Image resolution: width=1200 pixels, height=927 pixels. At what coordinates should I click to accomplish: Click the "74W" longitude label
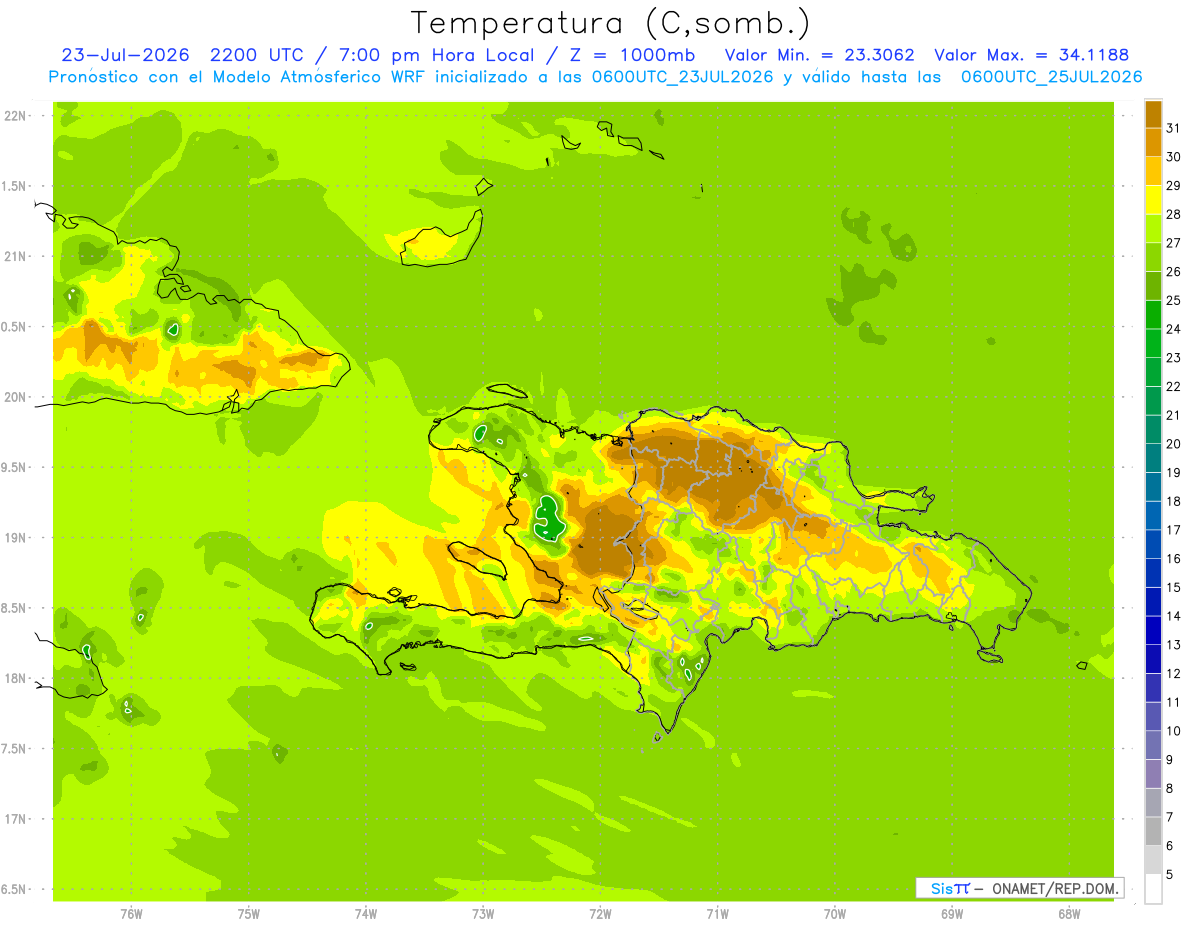(366, 913)
